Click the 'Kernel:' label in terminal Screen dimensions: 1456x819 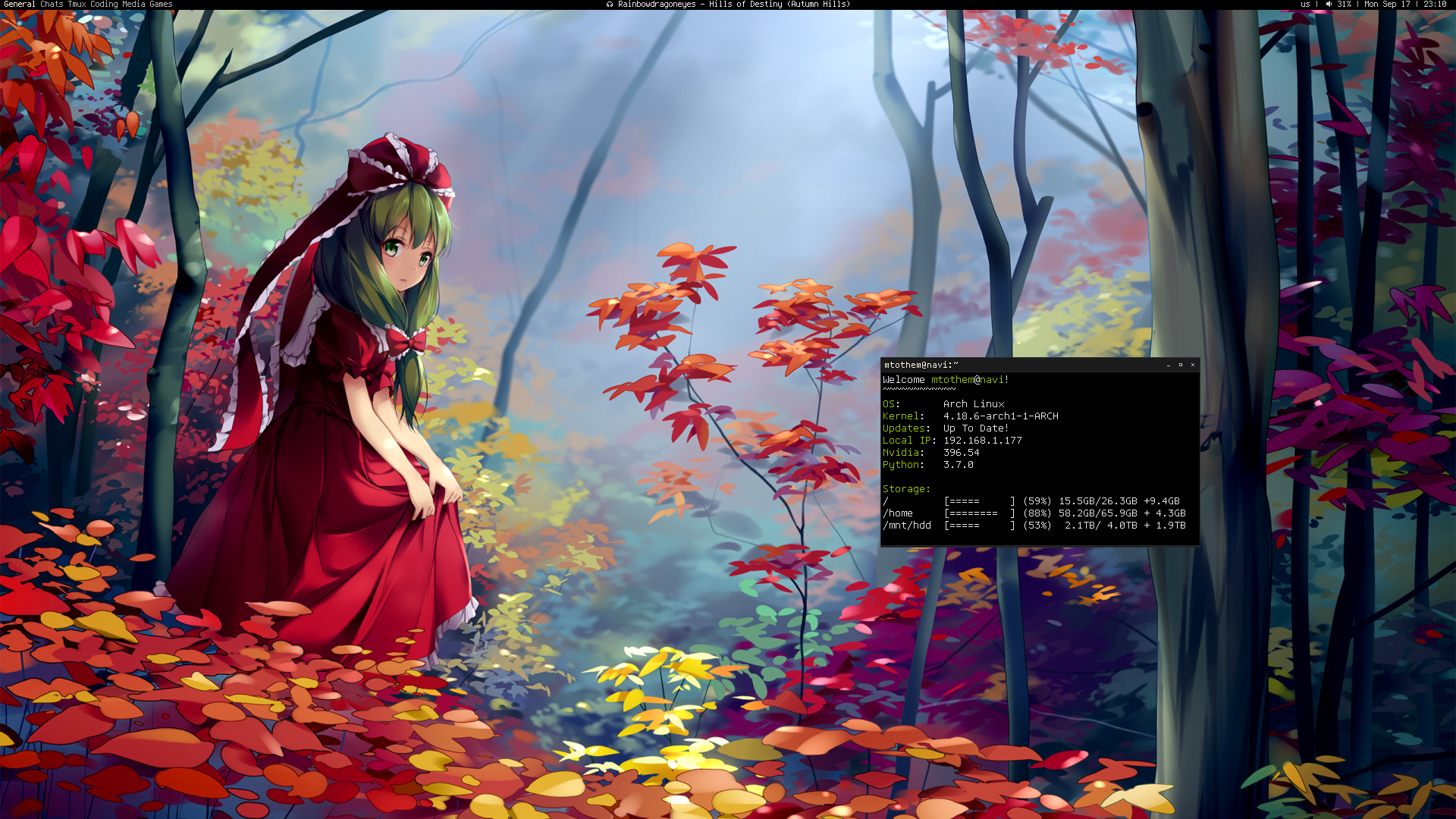coord(903,416)
